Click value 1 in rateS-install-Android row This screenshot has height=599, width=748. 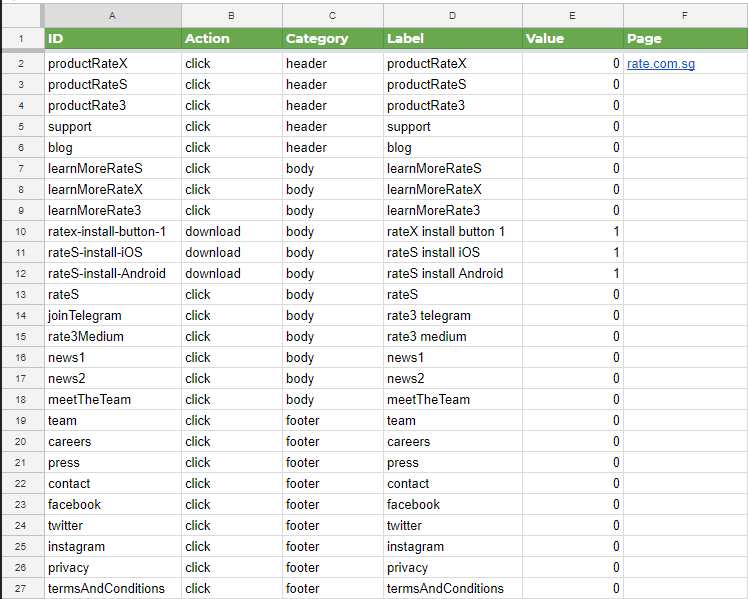pyautogui.click(x=573, y=273)
